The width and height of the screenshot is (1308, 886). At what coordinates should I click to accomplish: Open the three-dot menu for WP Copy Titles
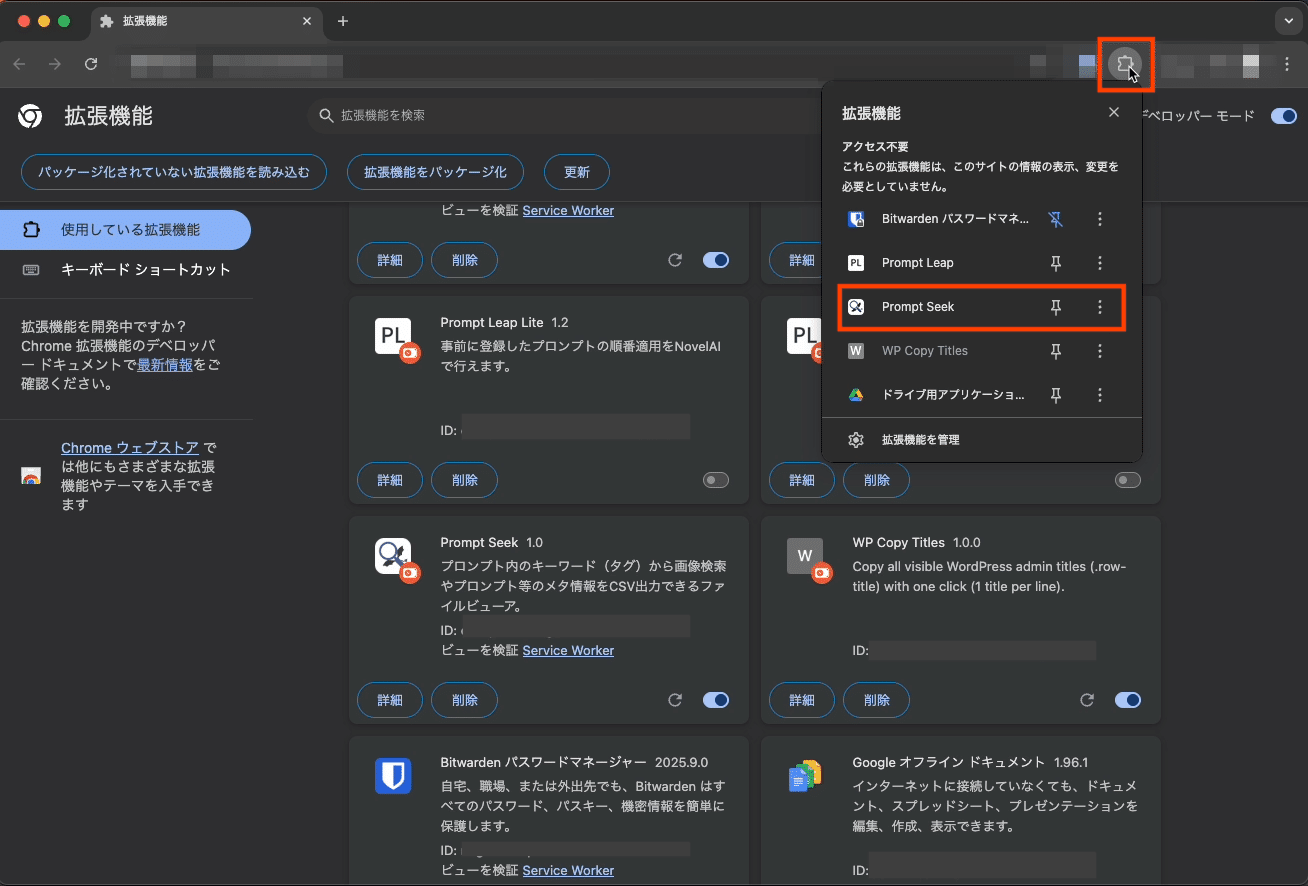1100,351
